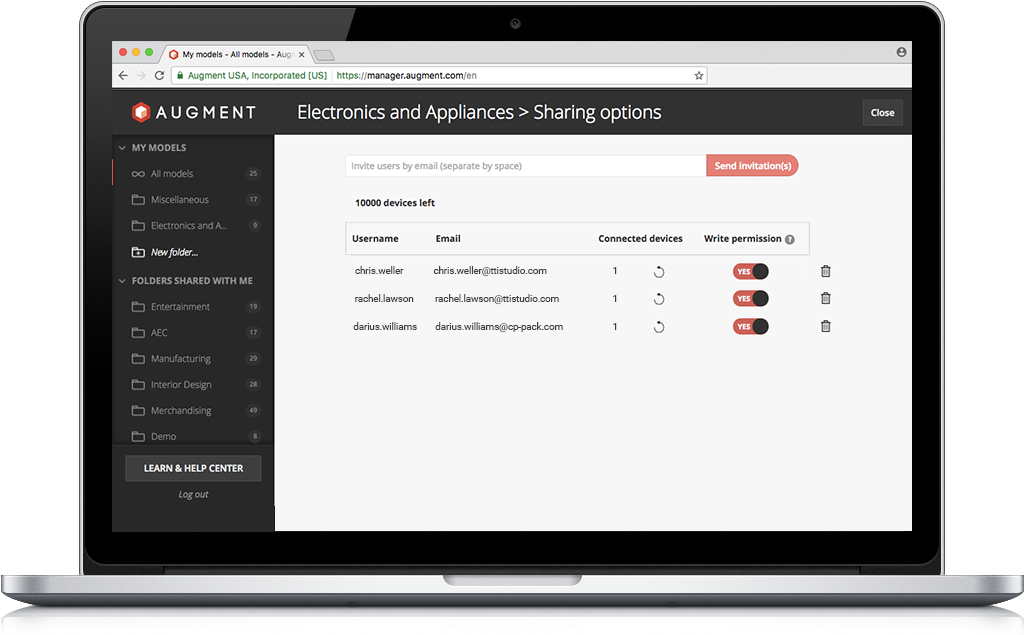Disable write permission for chris.weller
Image resolution: width=1024 pixels, height=635 pixels.
(x=750, y=270)
